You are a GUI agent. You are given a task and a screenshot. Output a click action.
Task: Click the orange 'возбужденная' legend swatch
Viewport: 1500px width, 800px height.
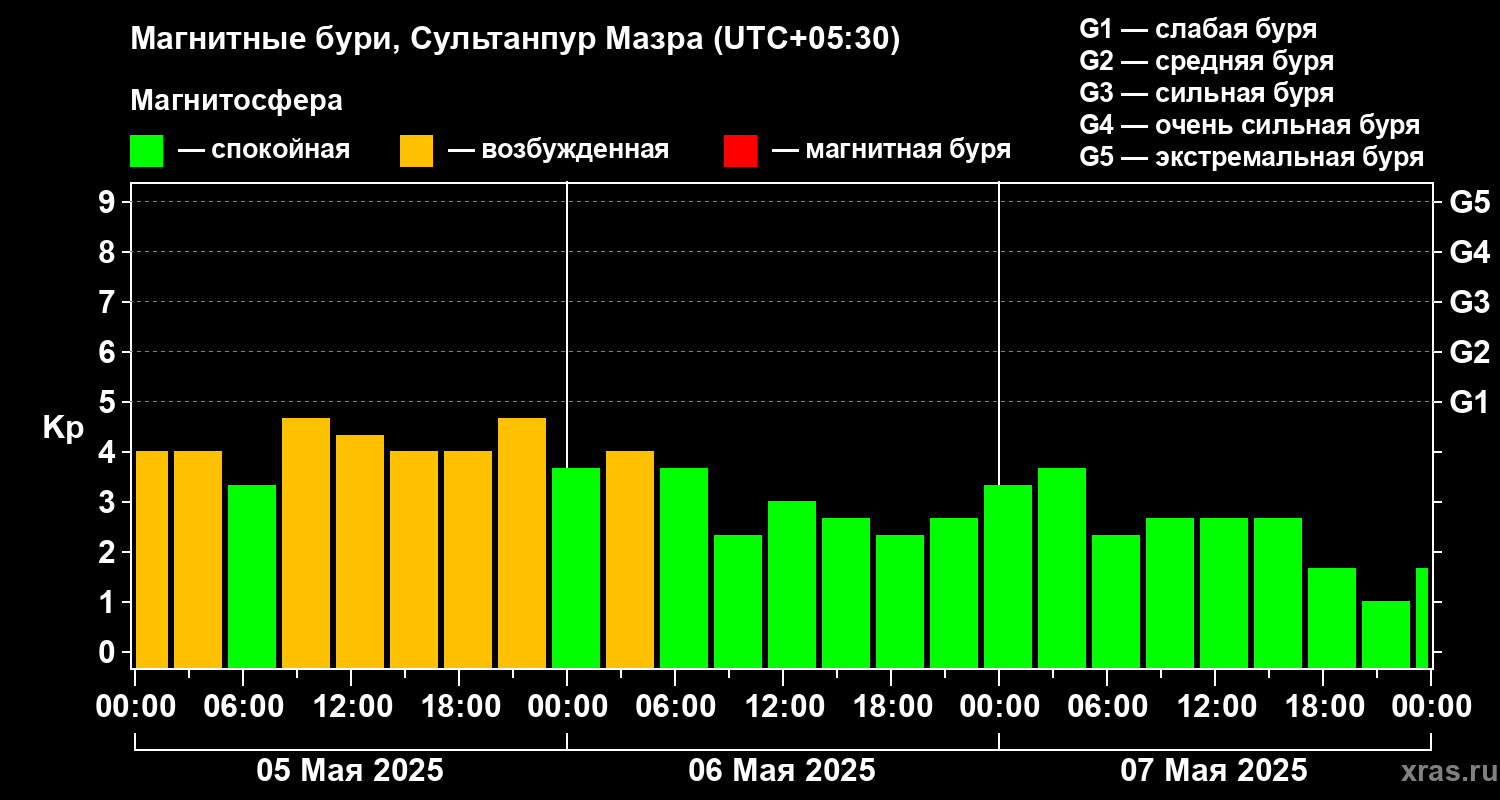coord(416,151)
